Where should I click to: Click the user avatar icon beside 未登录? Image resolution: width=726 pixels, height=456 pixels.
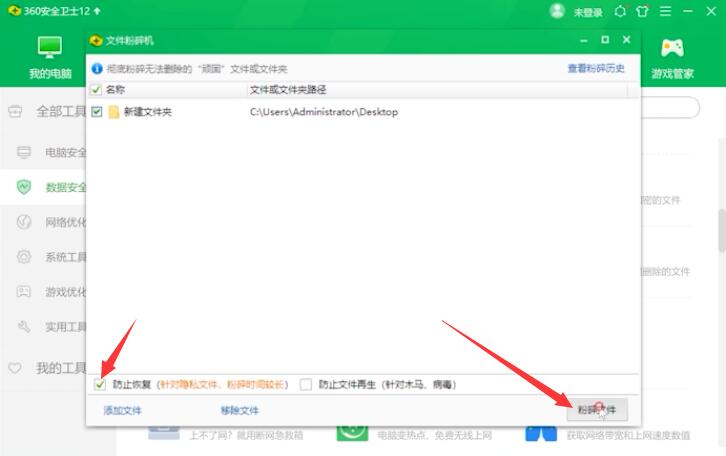(x=557, y=11)
